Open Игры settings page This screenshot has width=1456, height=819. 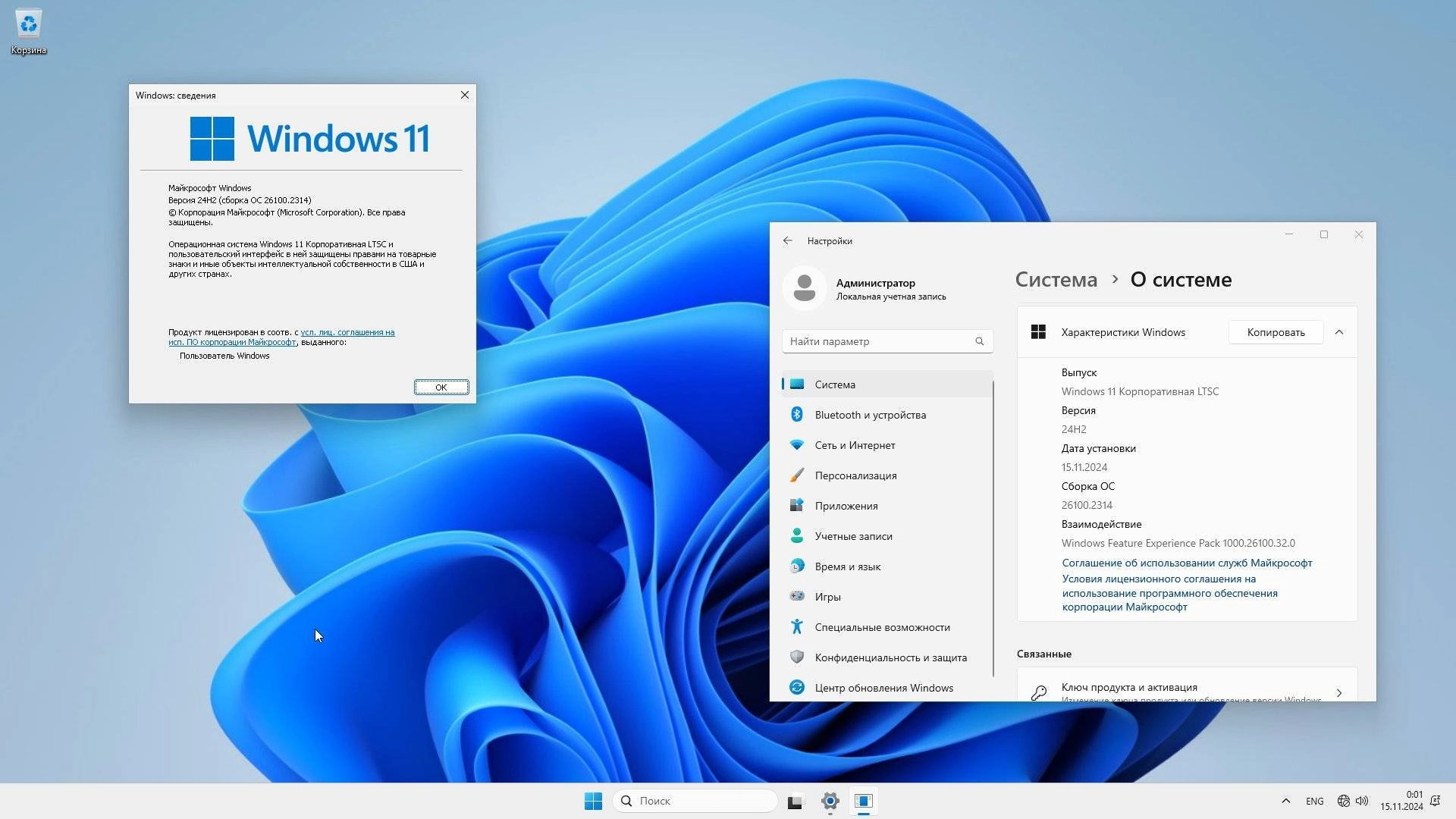887,596
